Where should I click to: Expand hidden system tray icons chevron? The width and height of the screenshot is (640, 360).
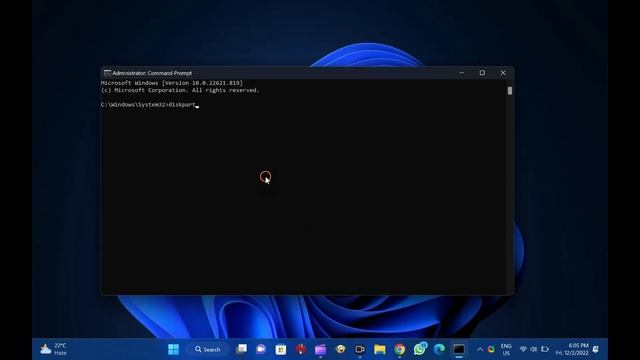click(x=480, y=349)
